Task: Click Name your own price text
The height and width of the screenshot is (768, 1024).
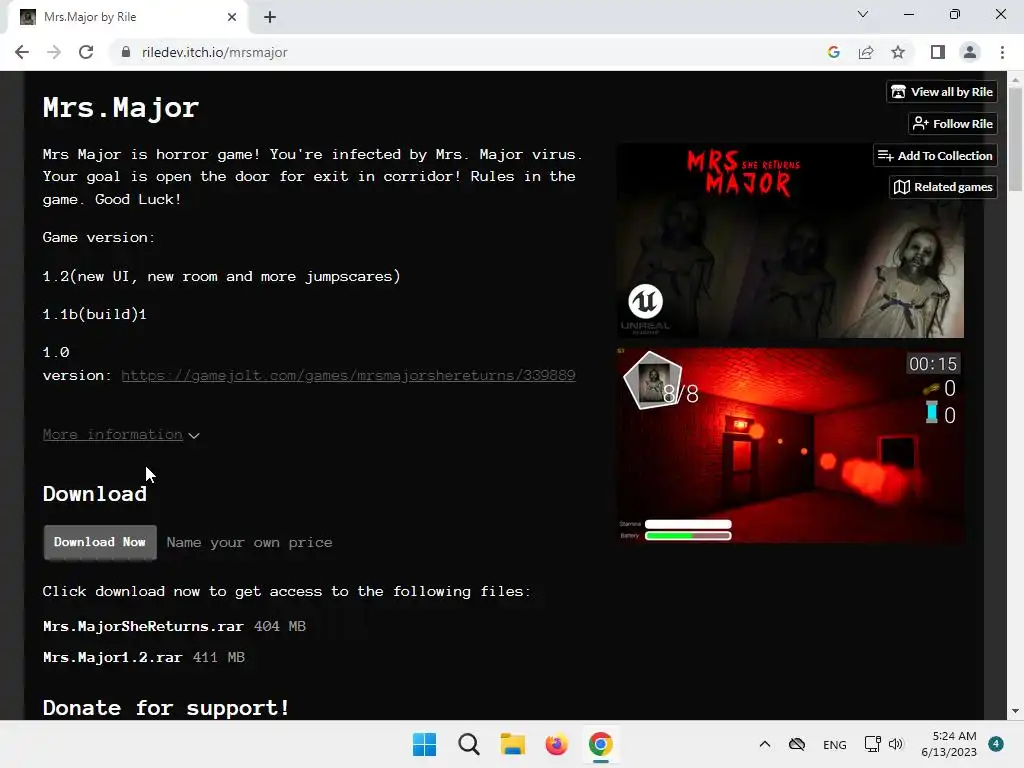Action: coord(249,543)
